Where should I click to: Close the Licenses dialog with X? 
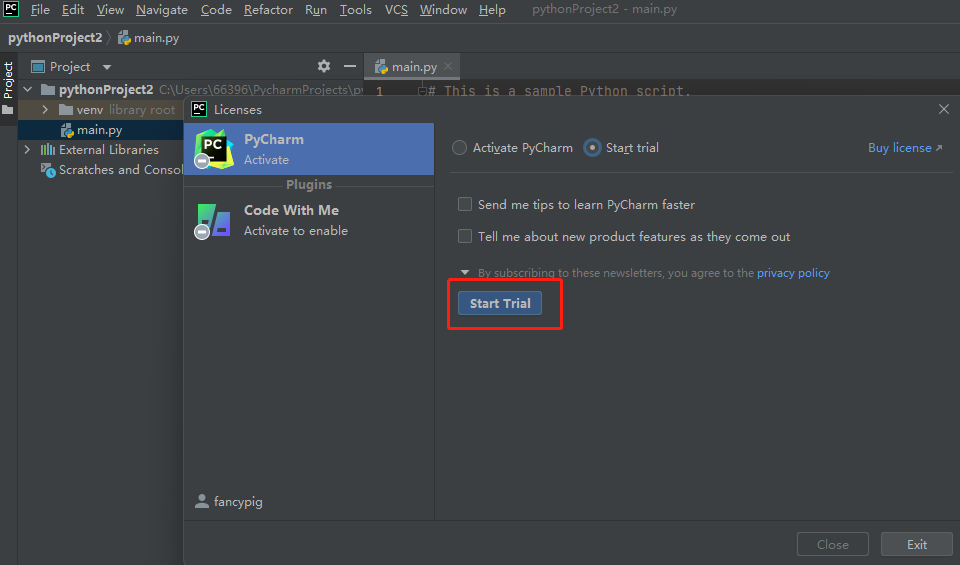tap(943, 109)
